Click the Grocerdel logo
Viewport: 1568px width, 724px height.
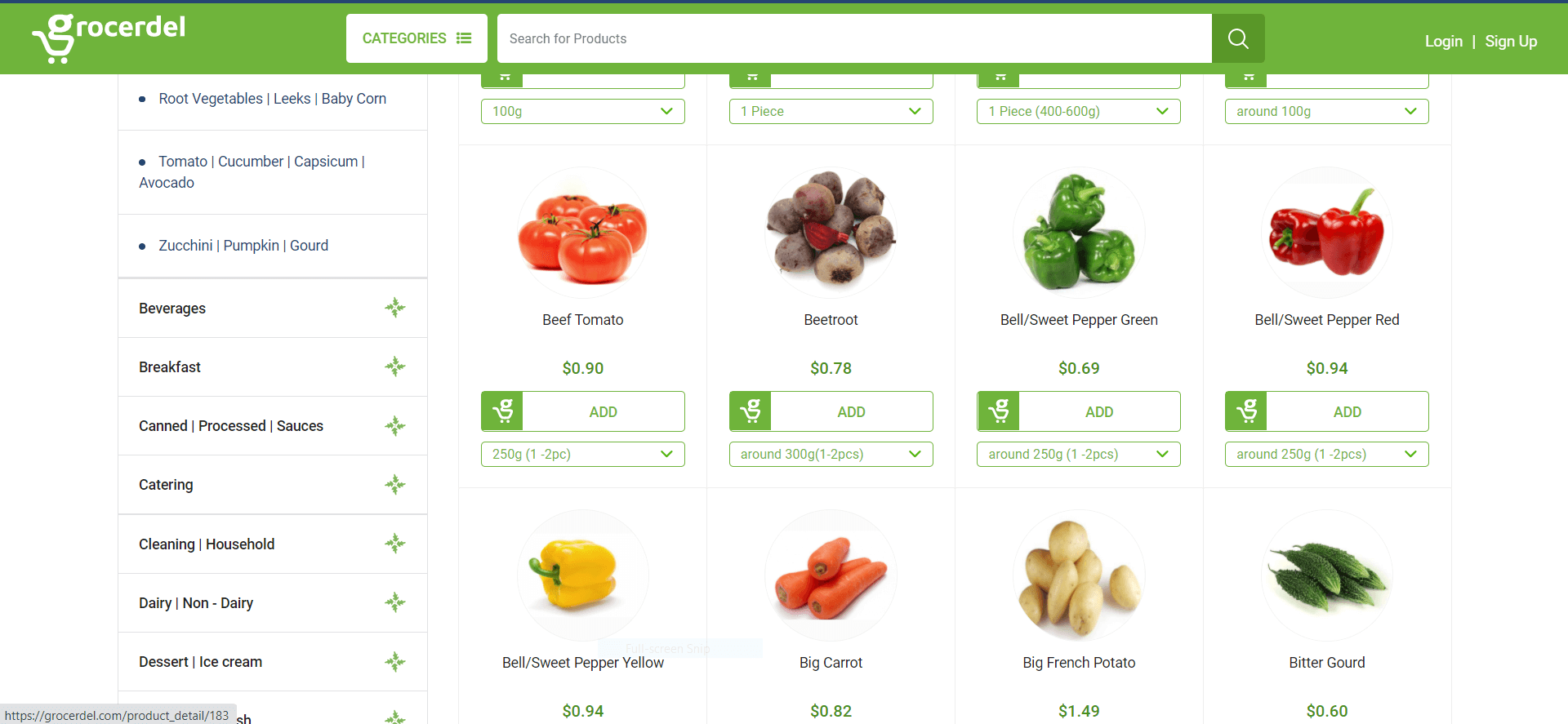109,38
